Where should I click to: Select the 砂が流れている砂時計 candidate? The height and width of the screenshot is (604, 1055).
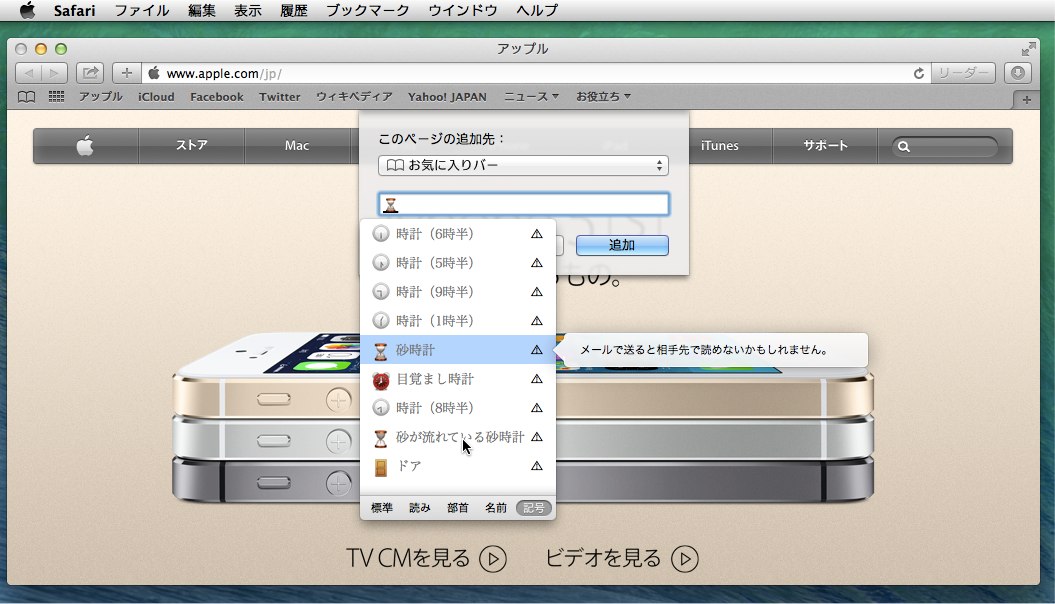(x=458, y=437)
